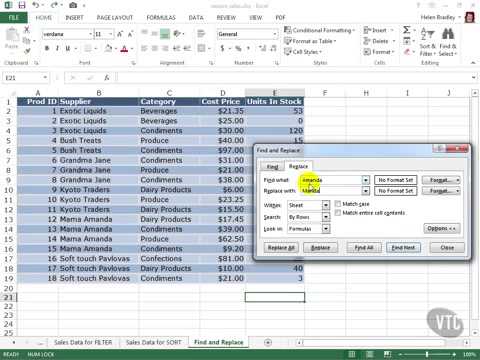This screenshot has height=360, width=480.
Task: Click the Replace with input field
Action: [x=330, y=191]
